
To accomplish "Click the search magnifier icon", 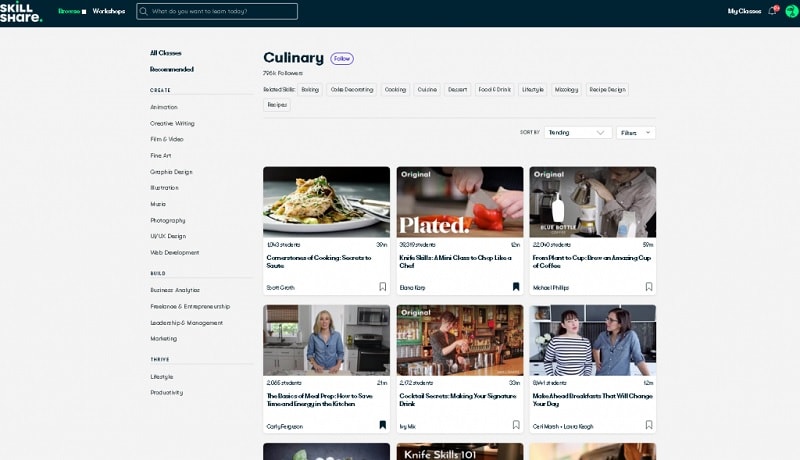I will coord(144,11).
